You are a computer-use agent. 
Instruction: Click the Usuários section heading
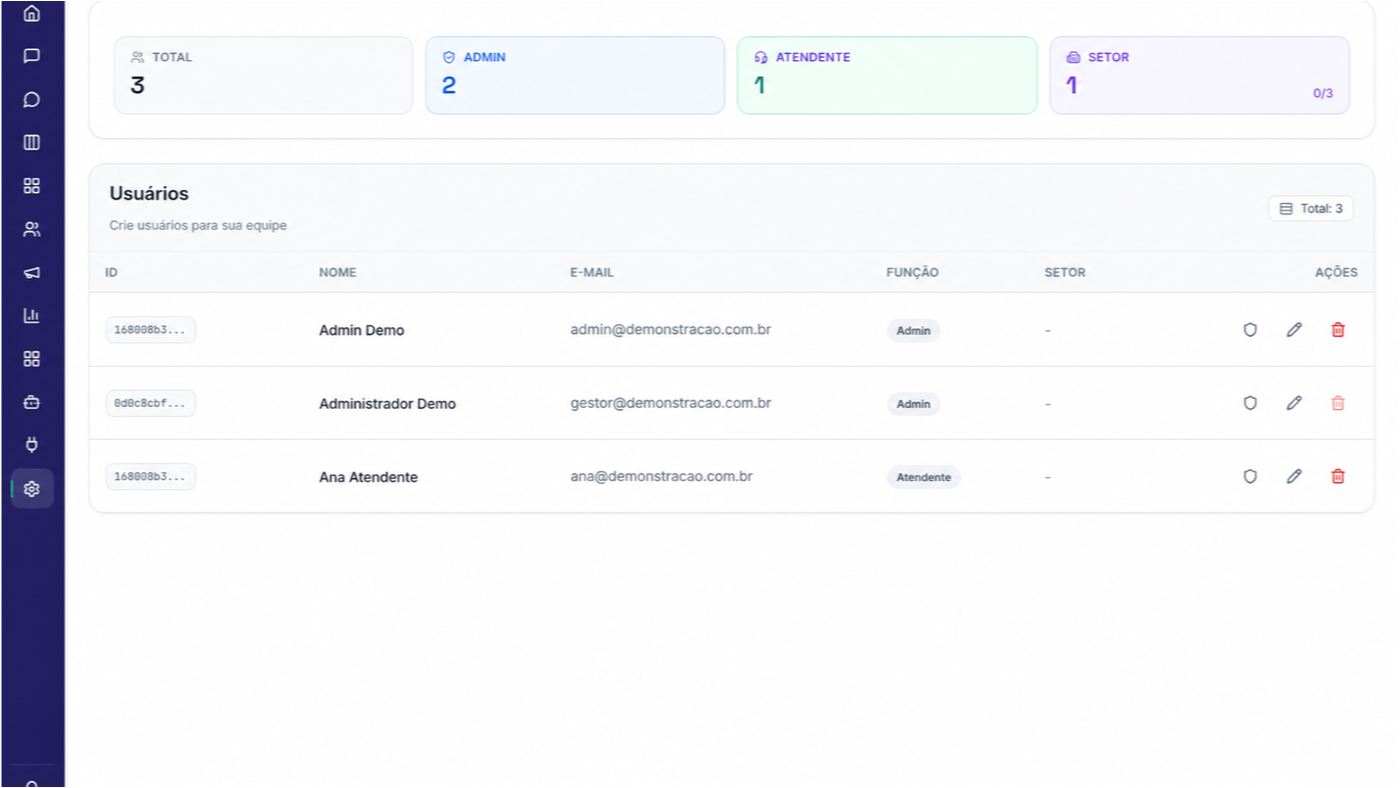(x=149, y=194)
